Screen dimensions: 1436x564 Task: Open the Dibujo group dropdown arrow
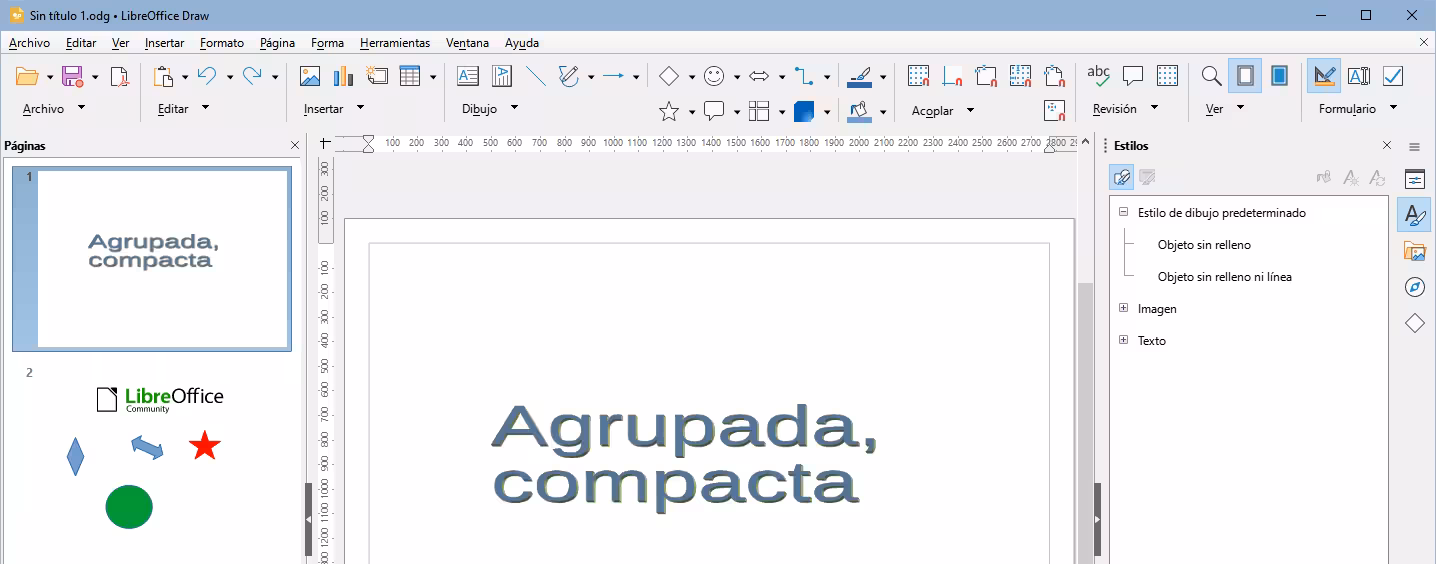pos(514,107)
